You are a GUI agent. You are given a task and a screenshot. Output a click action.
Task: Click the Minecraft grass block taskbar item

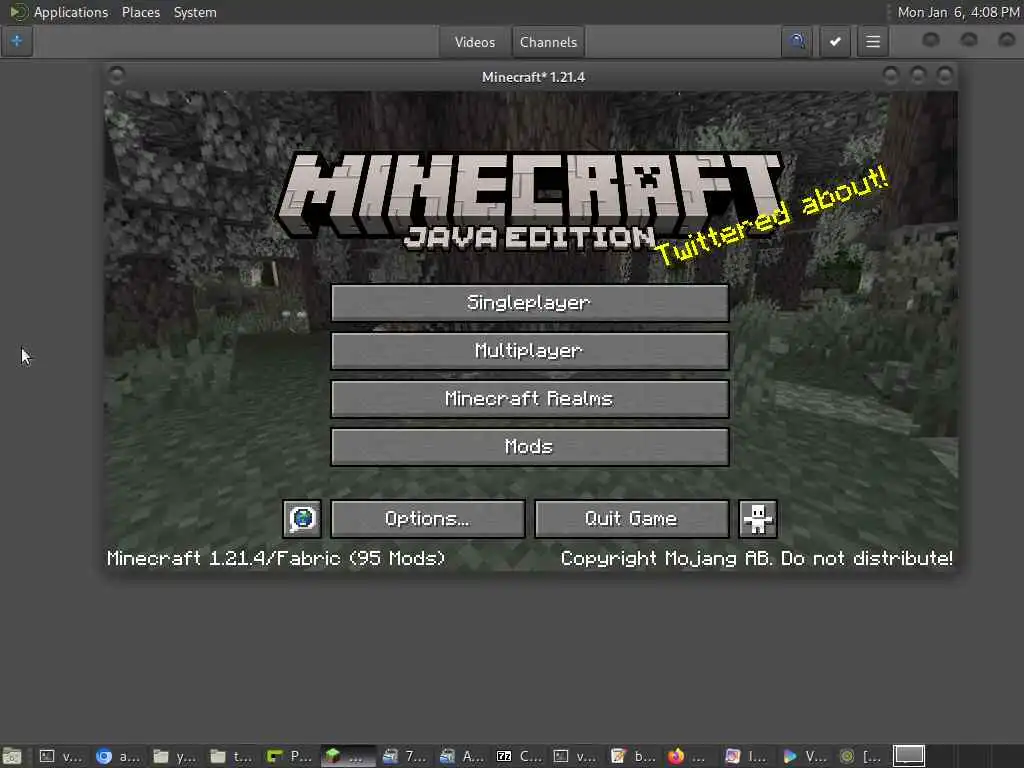point(347,756)
